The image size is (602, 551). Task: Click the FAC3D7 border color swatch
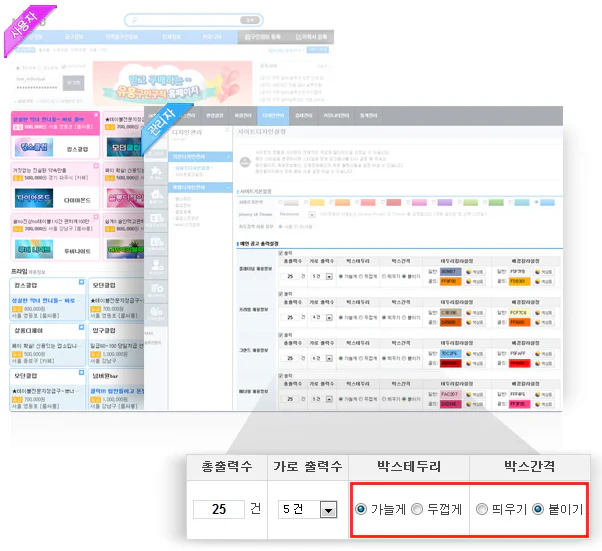(450, 394)
